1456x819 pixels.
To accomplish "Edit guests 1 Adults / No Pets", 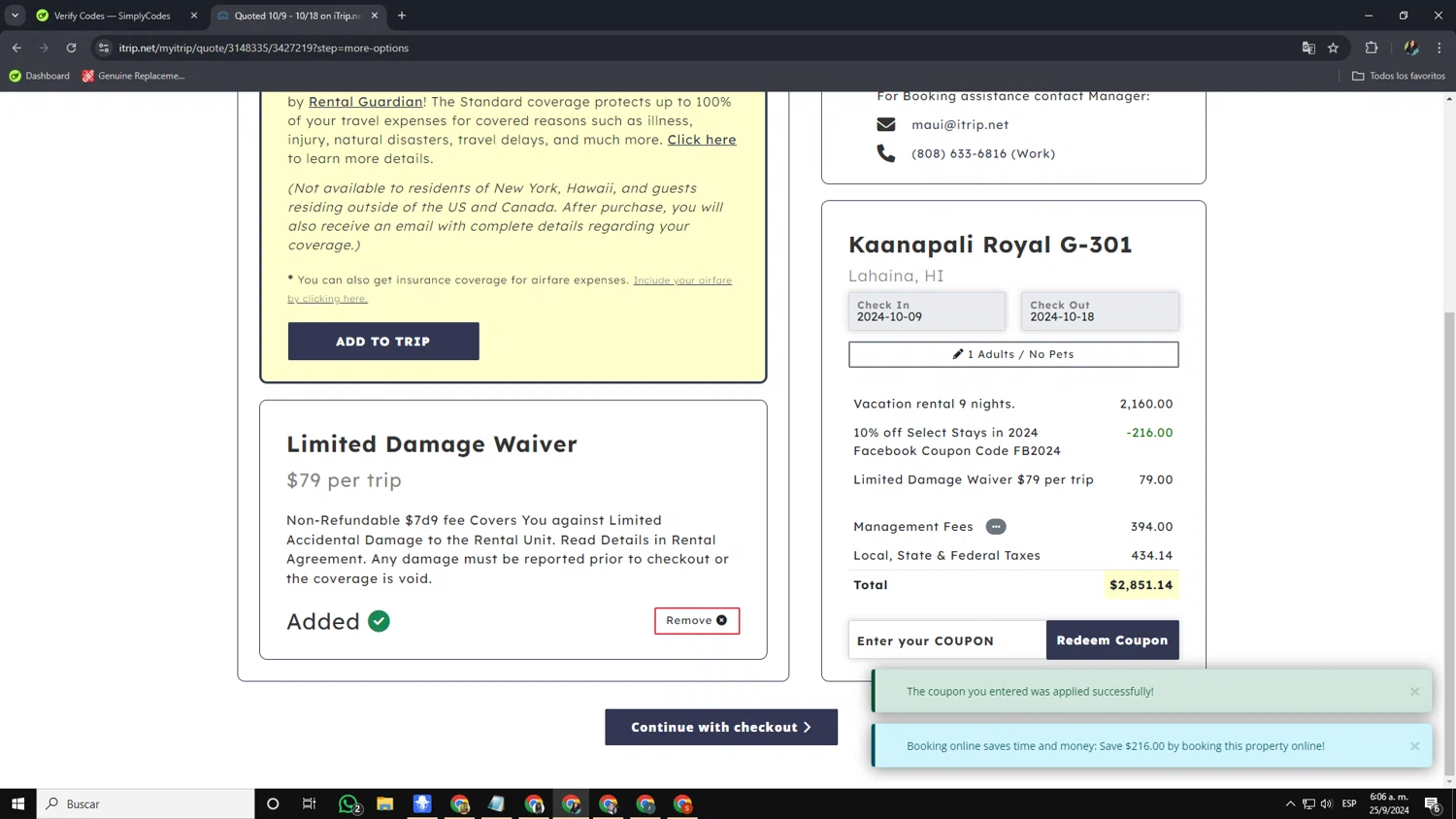I will pyautogui.click(x=1013, y=354).
